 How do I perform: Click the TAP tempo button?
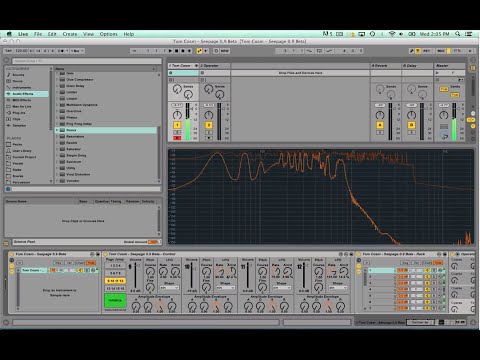[x=8, y=51]
